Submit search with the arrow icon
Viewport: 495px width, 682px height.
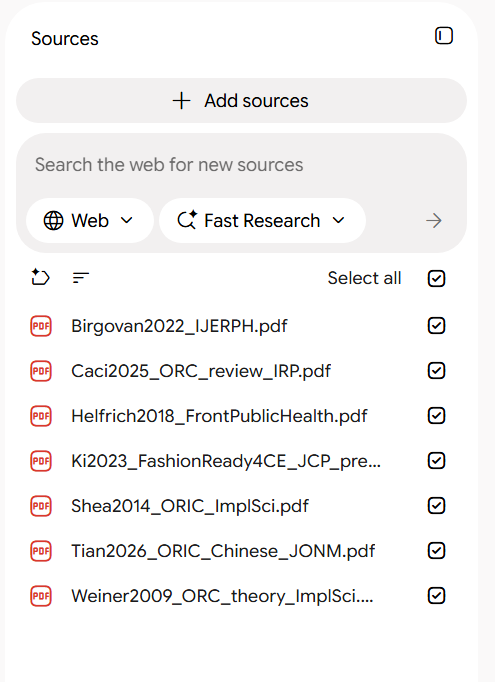coord(434,221)
